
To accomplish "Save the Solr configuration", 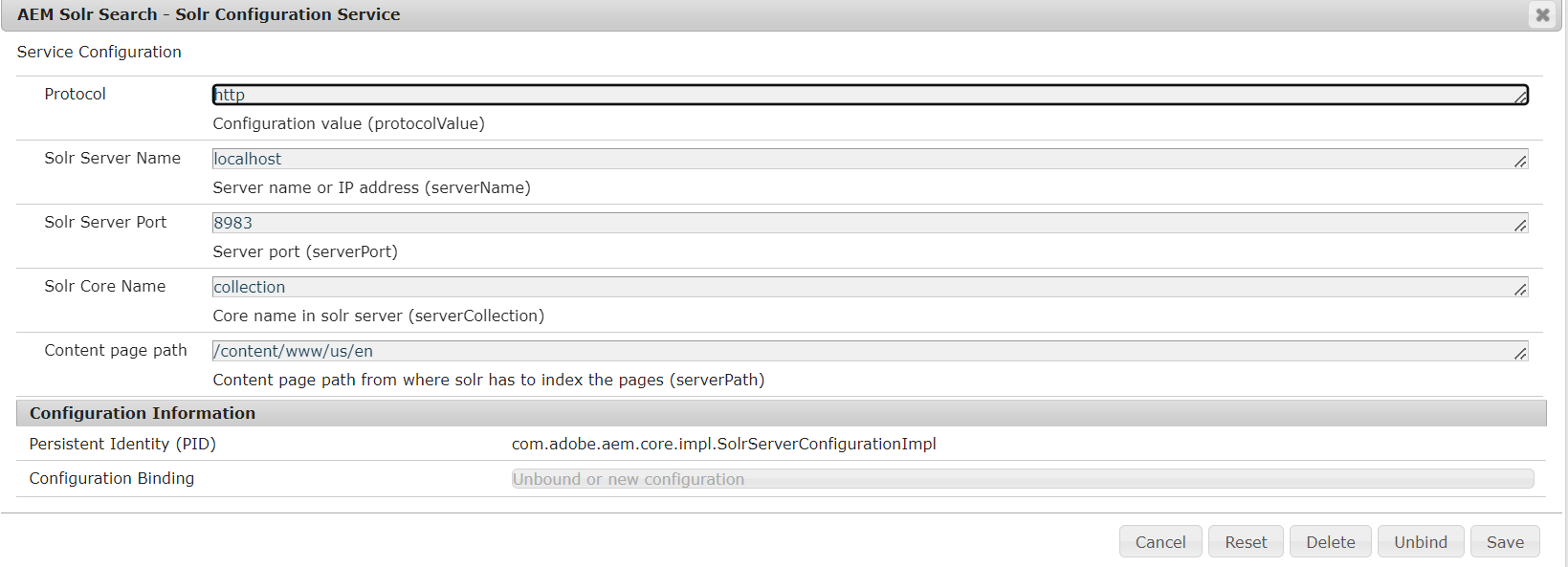I will point(1505,542).
